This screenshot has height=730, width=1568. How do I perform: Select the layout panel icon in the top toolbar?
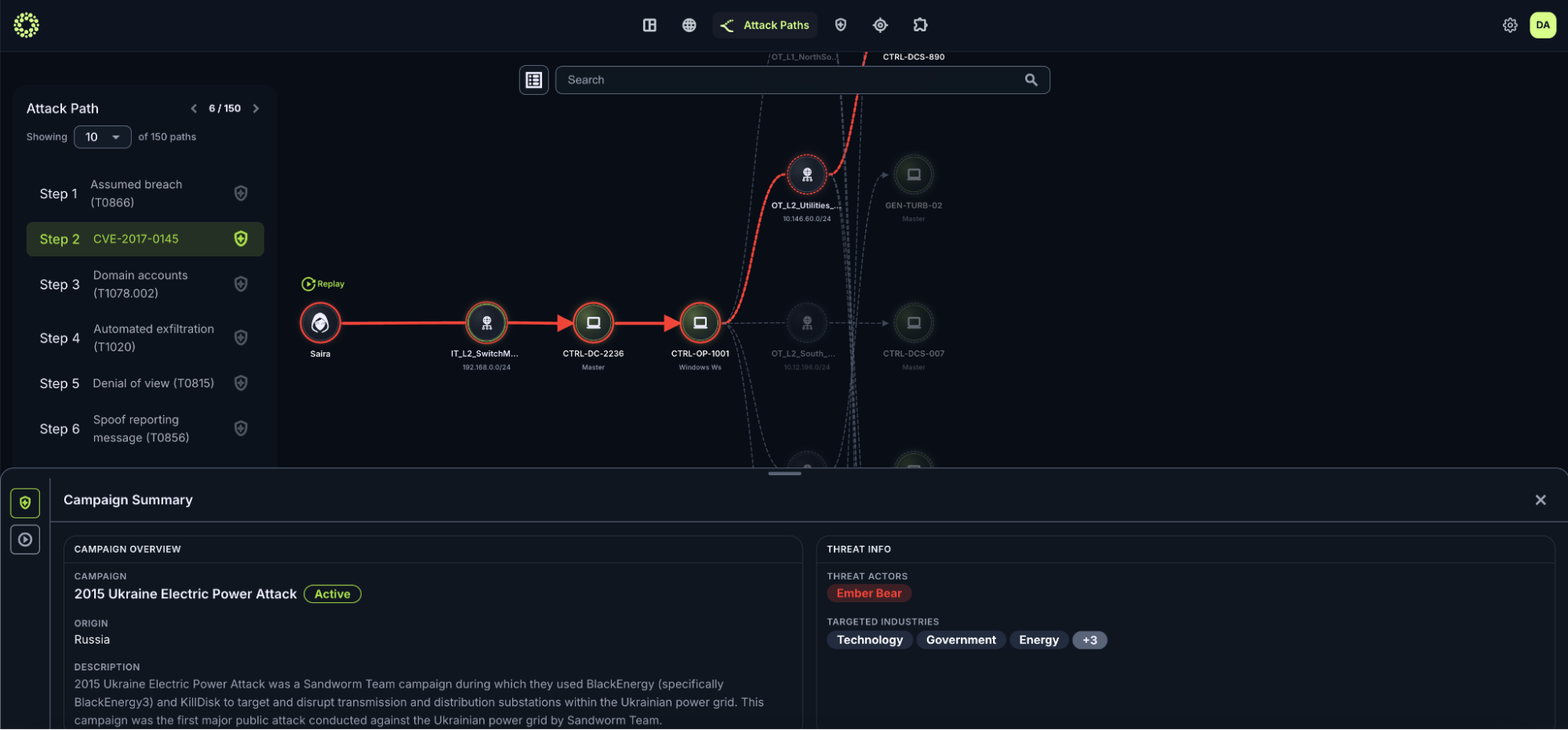coord(649,25)
